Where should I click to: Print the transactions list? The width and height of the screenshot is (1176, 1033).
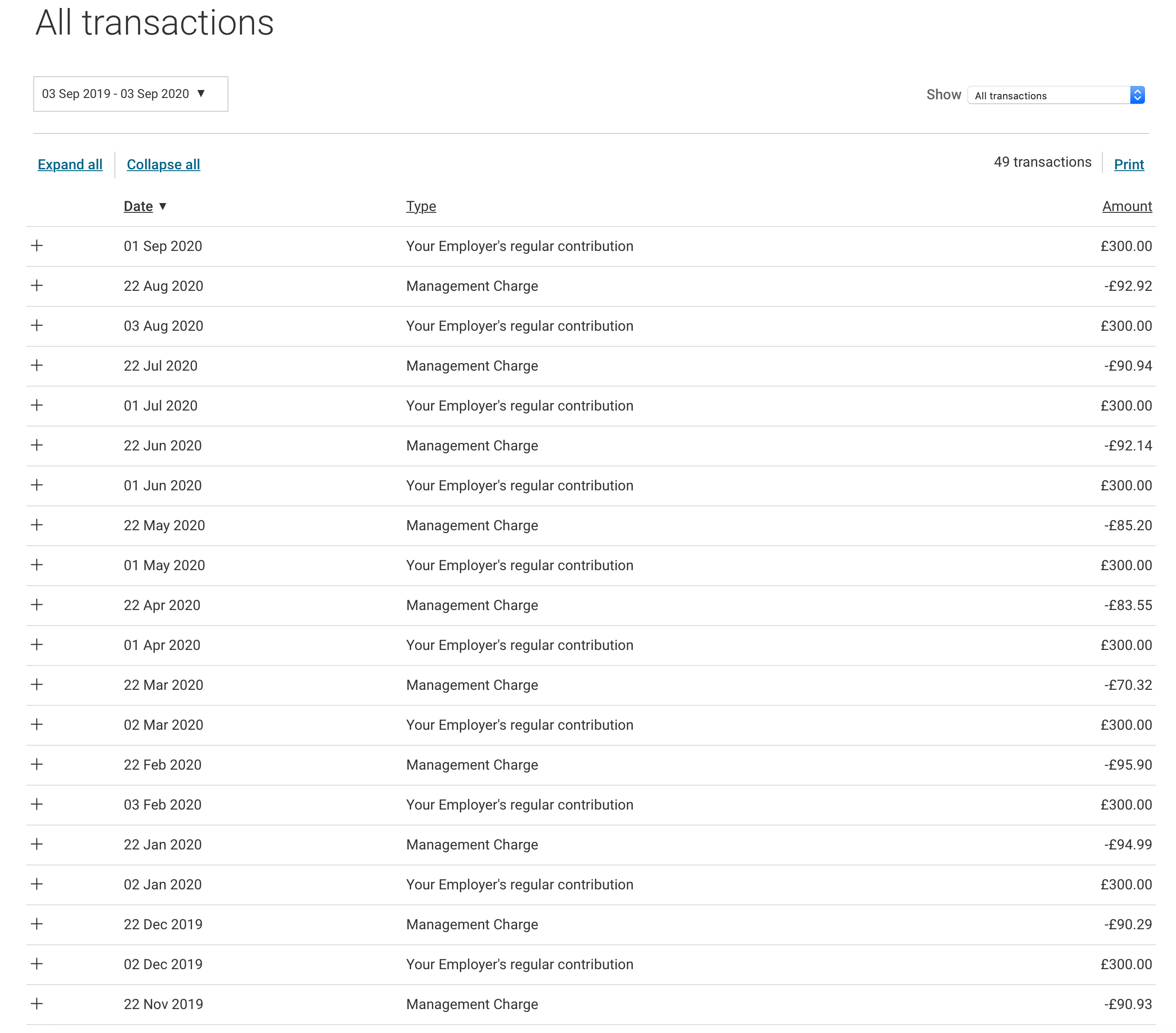point(1128,164)
